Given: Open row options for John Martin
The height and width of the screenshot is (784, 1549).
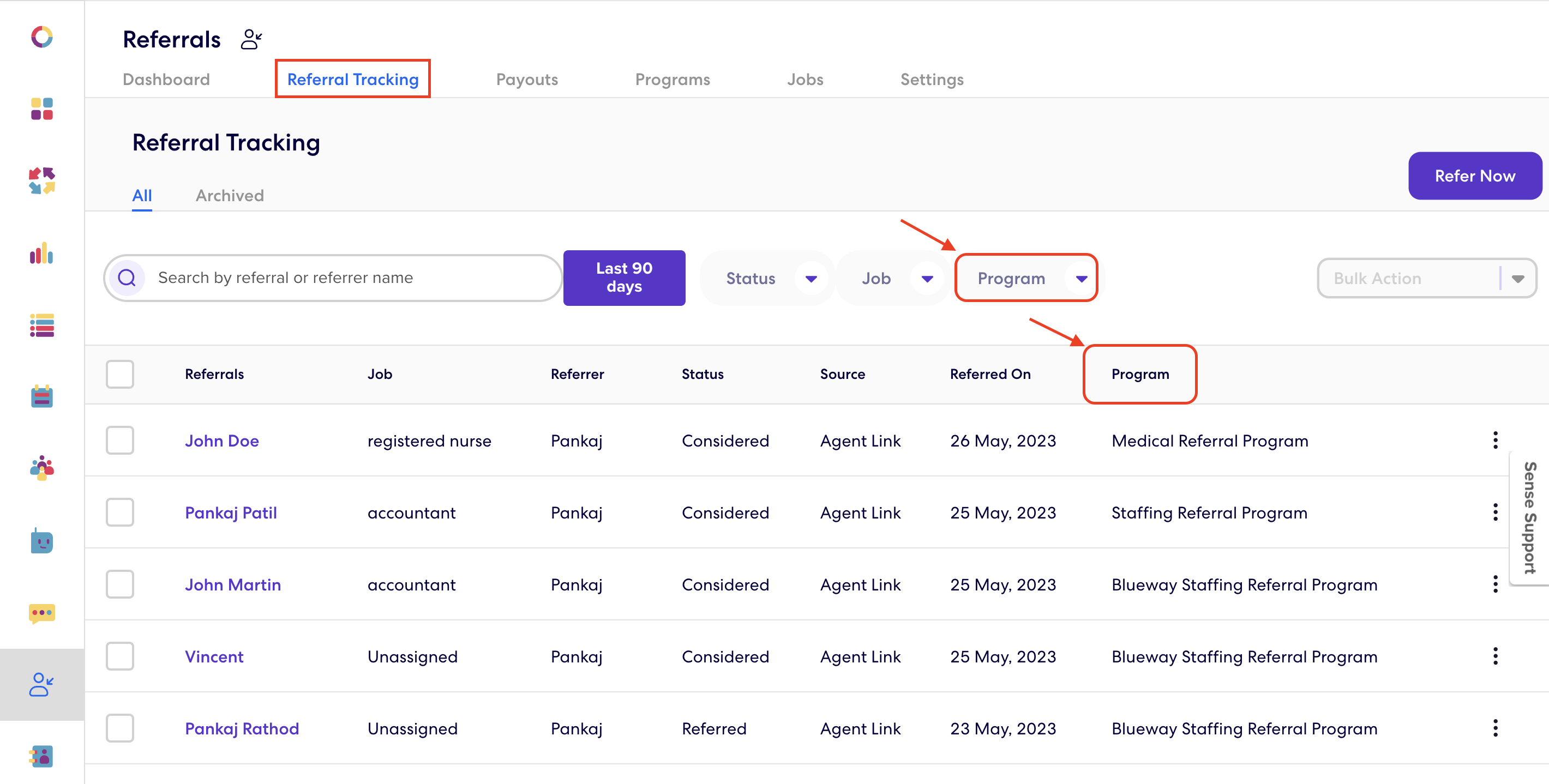Looking at the screenshot, I should point(1496,584).
